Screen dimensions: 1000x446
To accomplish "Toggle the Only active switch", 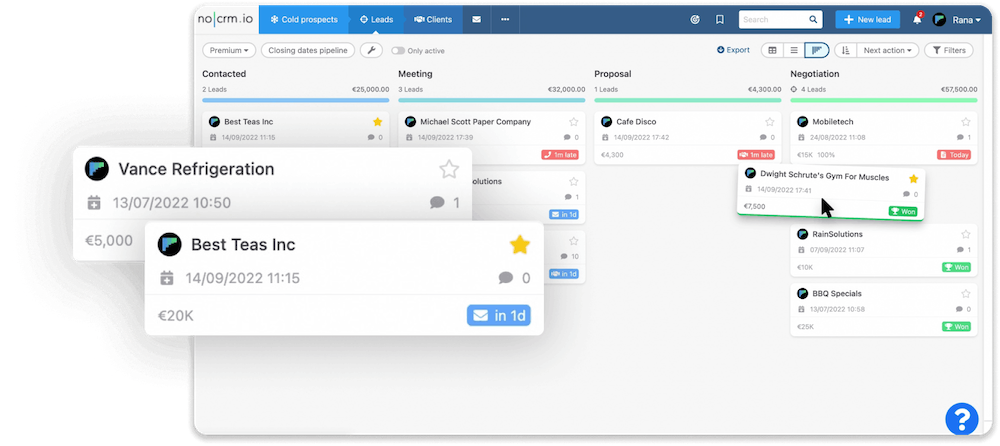I will point(399,50).
